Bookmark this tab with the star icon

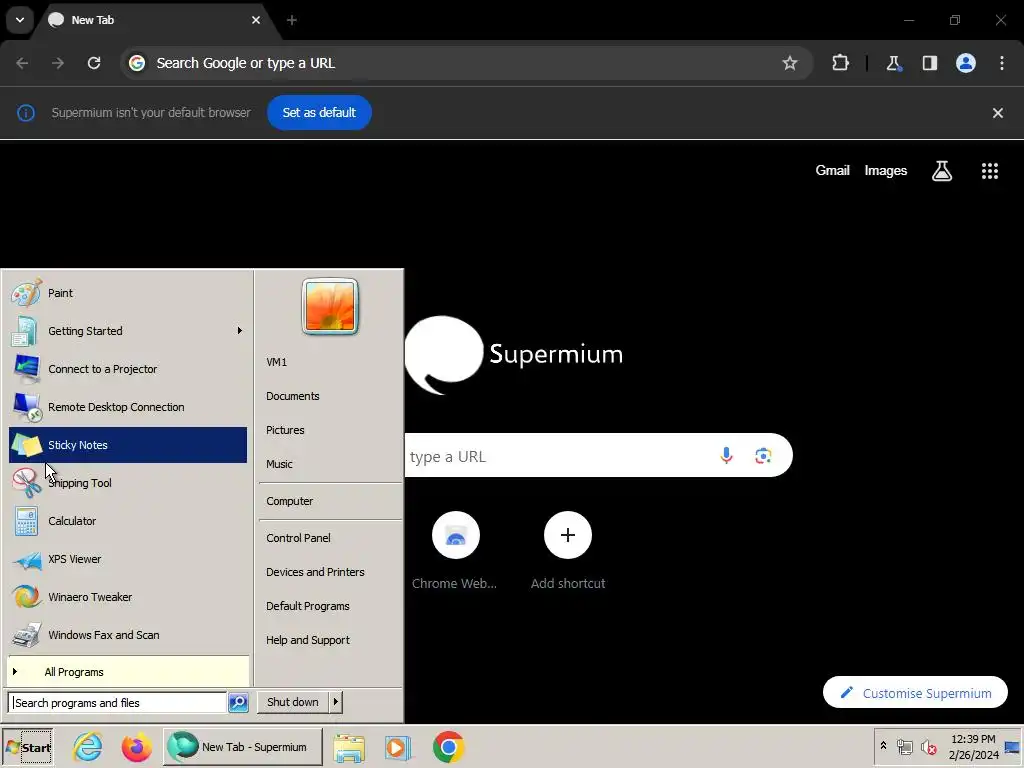790,63
